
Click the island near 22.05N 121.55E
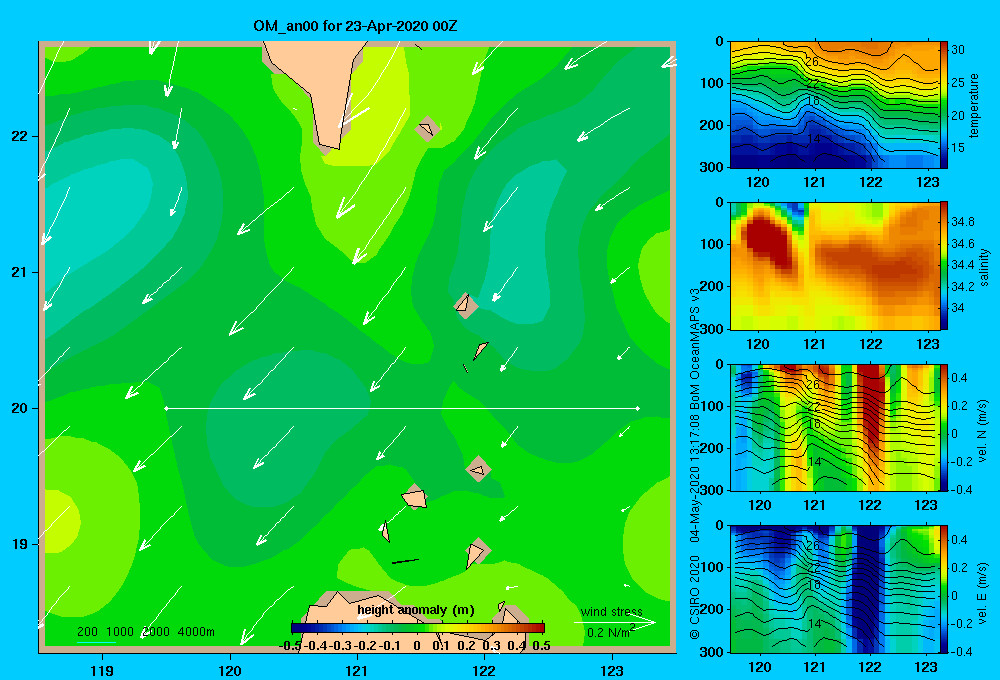point(427,129)
